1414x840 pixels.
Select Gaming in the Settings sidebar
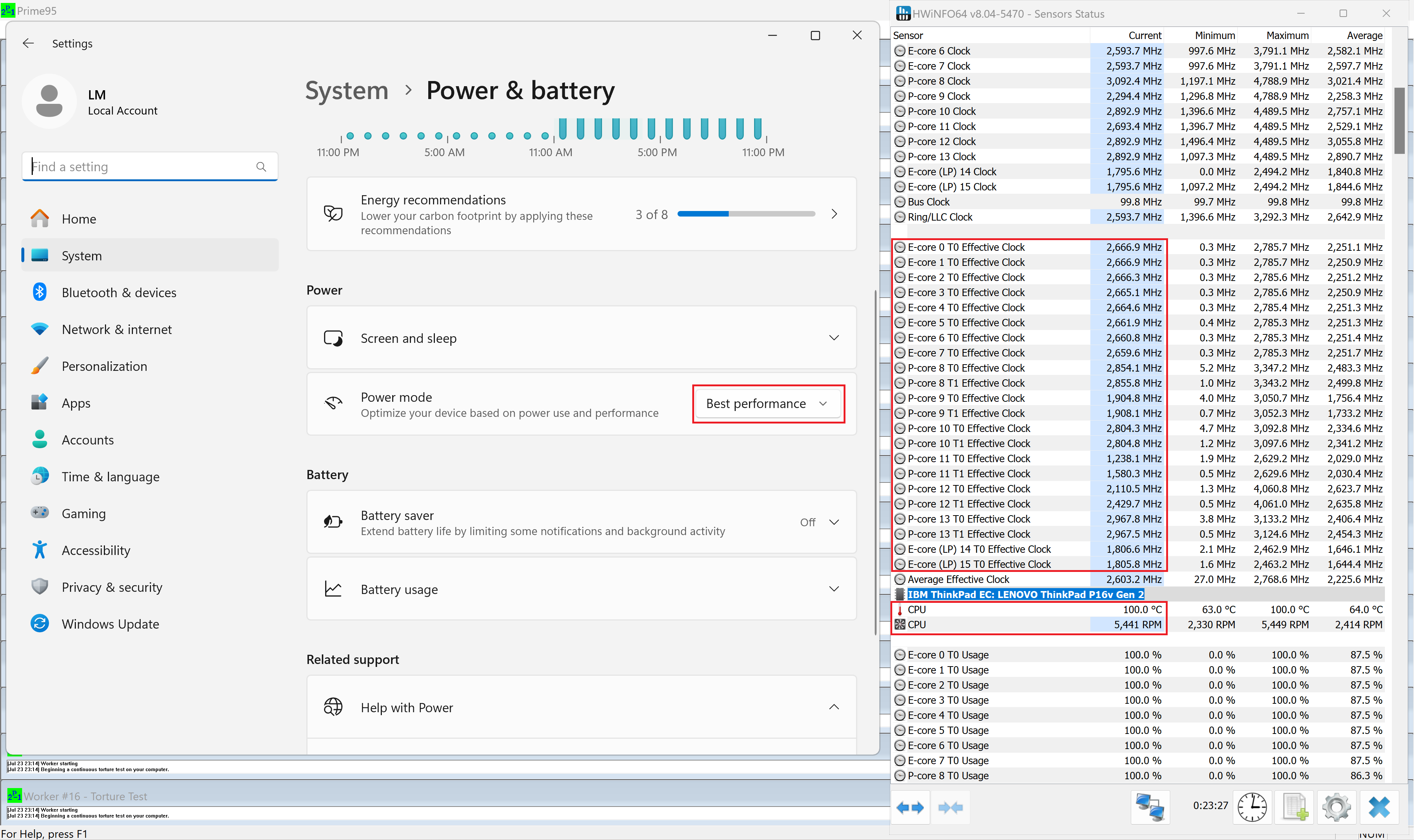pyautogui.click(x=84, y=513)
